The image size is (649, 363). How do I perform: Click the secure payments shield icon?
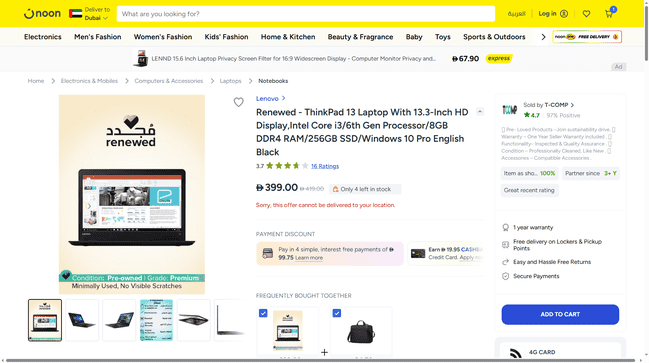[505, 276]
